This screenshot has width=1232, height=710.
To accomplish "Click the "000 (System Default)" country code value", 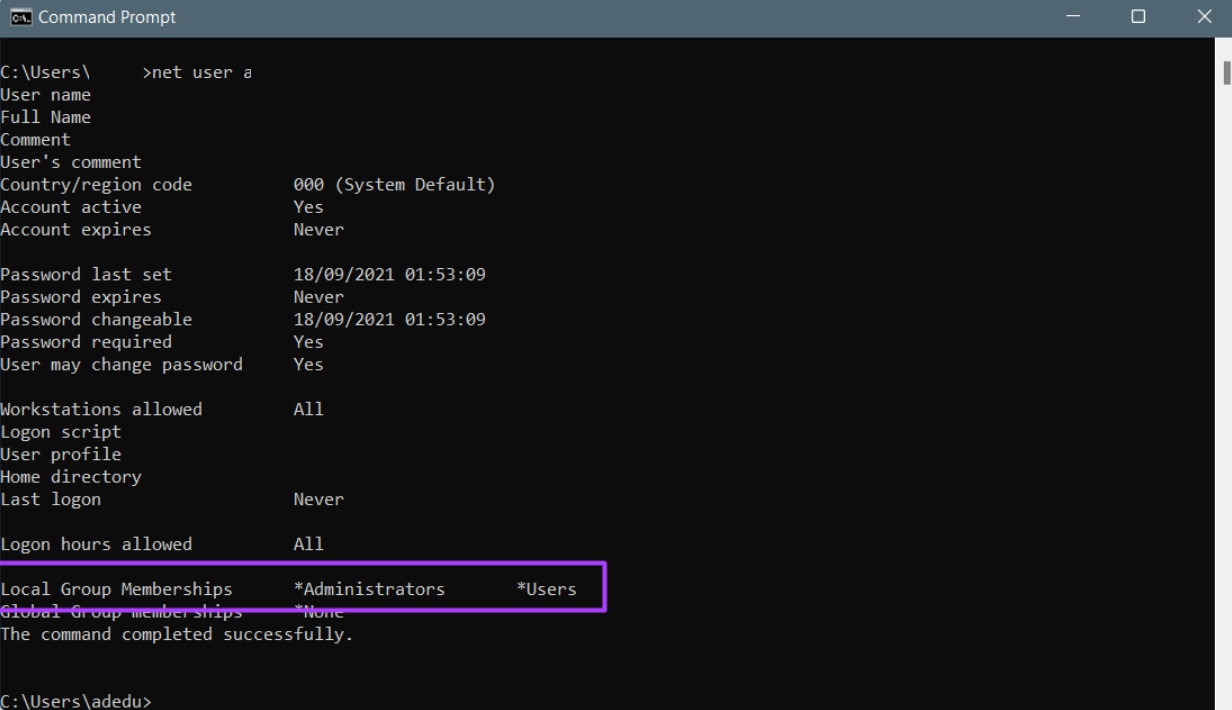I will pyautogui.click(x=394, y=185).
